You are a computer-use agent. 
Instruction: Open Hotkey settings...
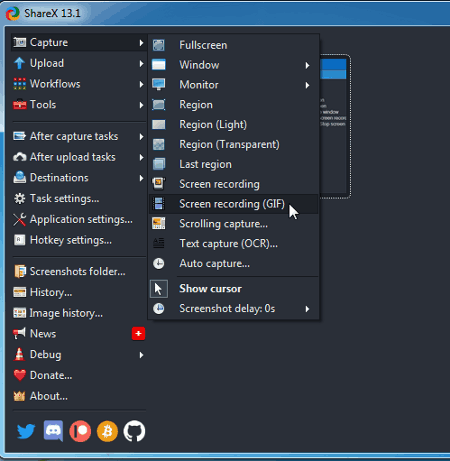coord(78,240)
